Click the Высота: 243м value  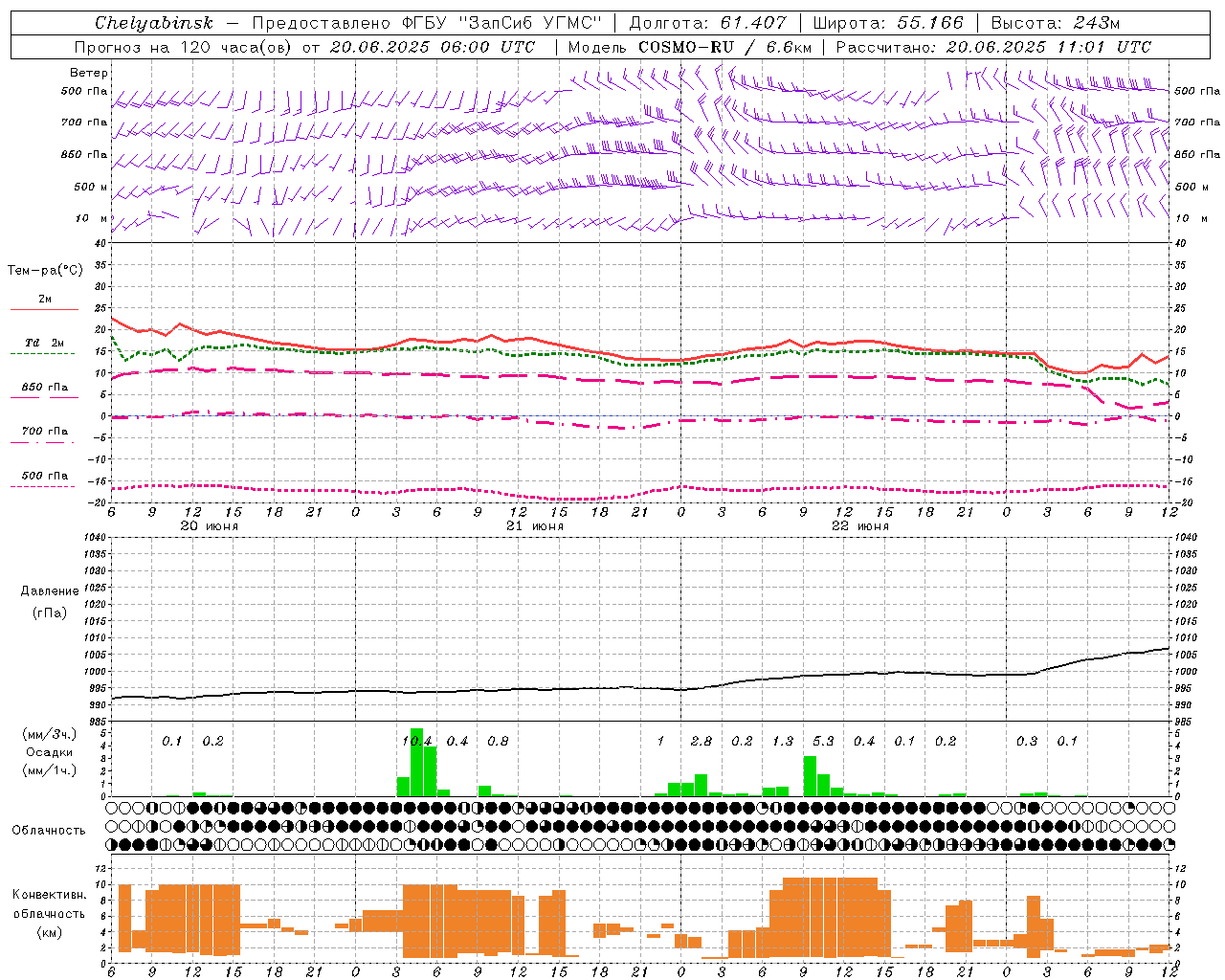pyautogui.click(x=1056, y=23)
